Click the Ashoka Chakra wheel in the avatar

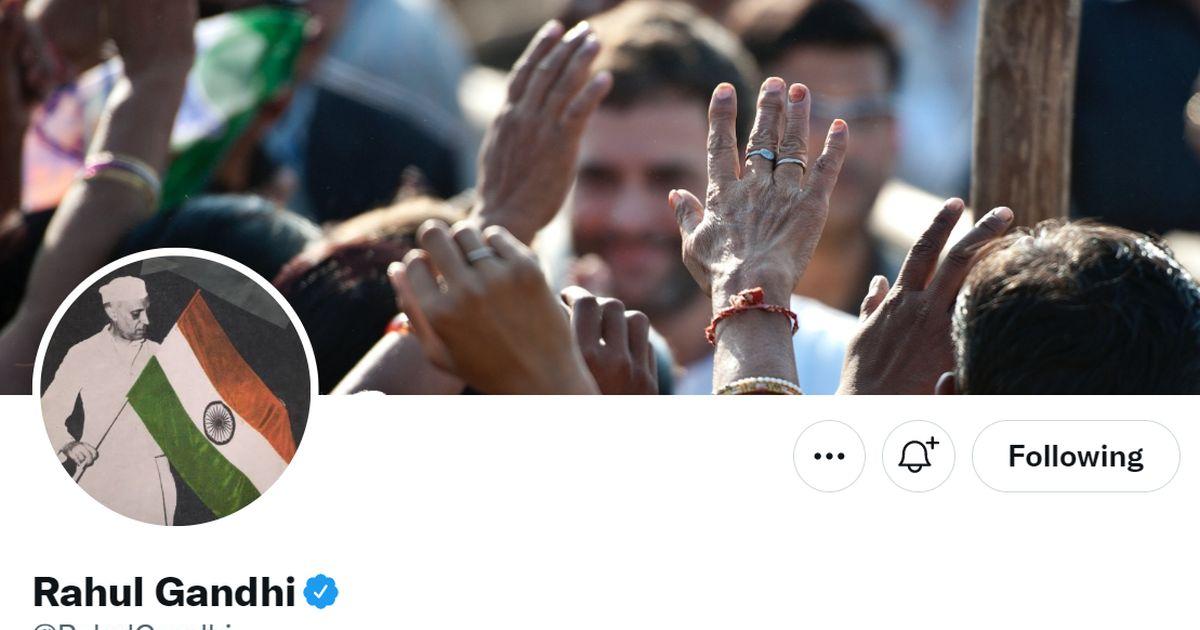coord(219,422)
